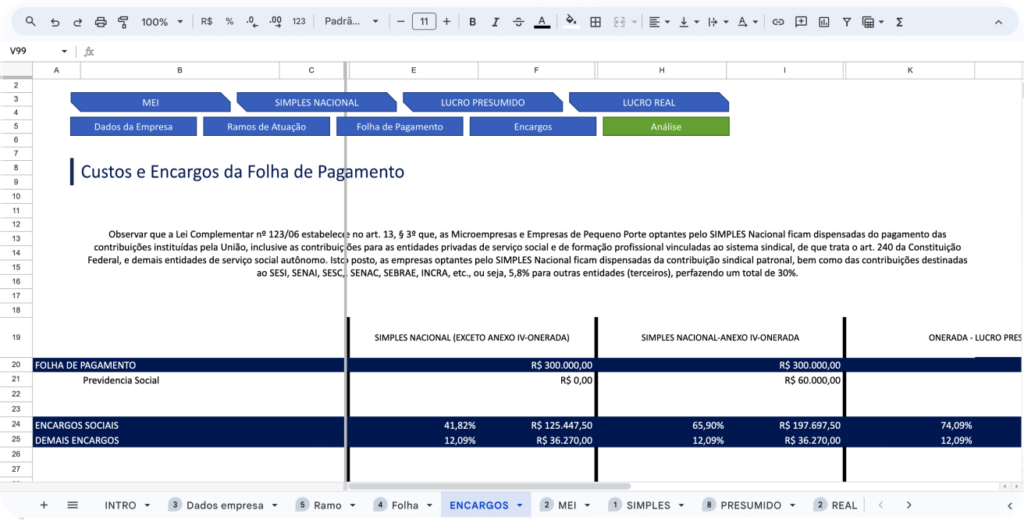Switch to the Folha sheet tab
Viewport: 1024px width, 521px height.
pos(405,505)
